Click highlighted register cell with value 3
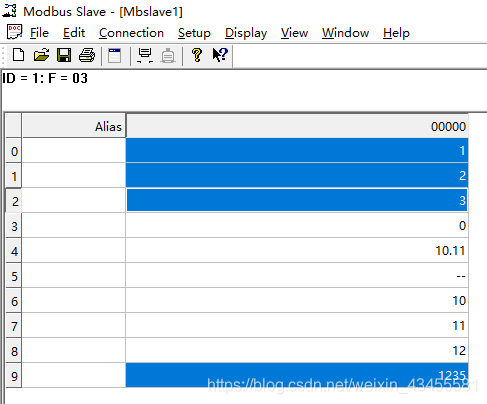487x404 pixels. coord(297,200)
